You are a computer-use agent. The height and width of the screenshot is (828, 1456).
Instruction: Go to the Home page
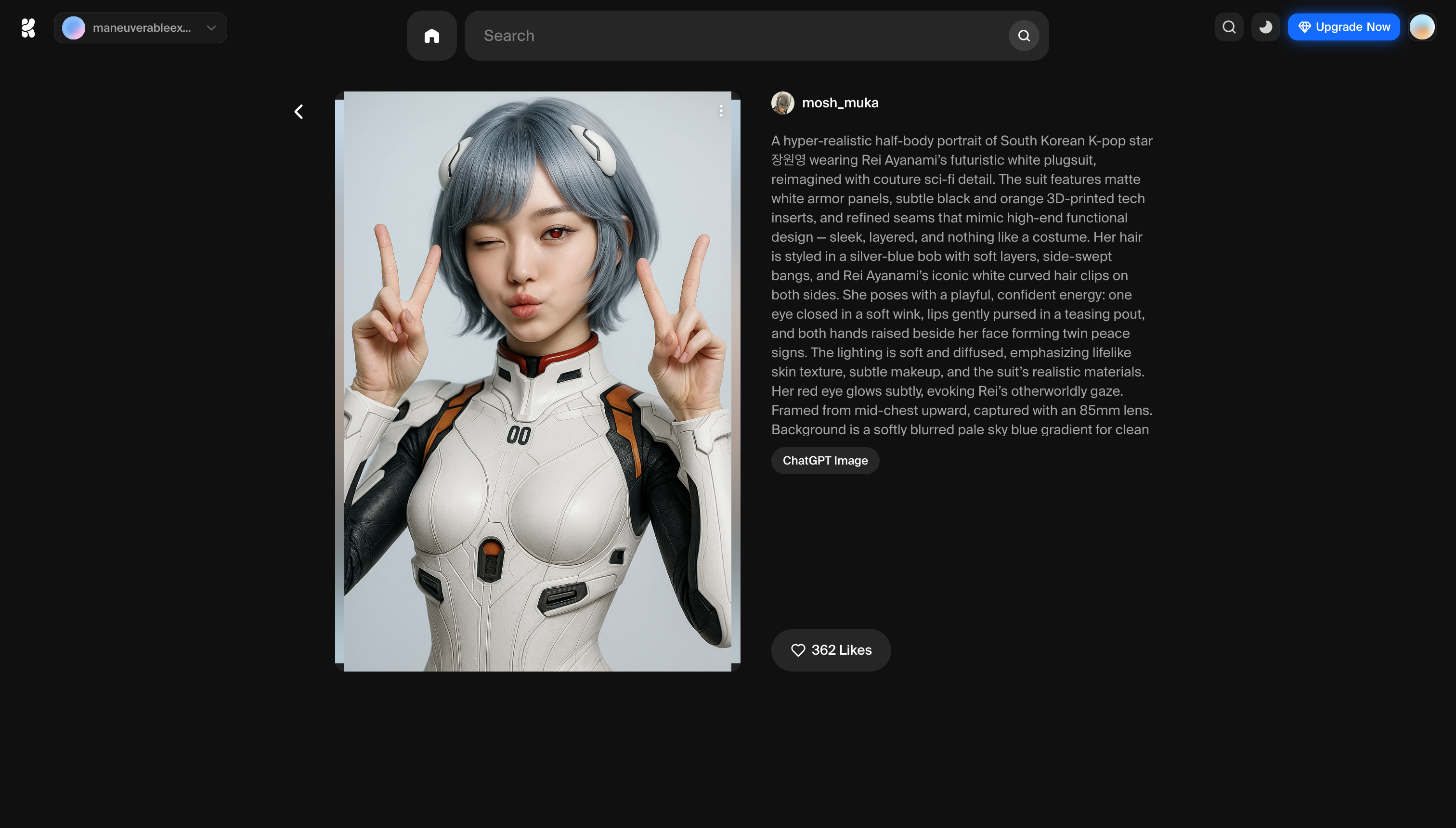432,36
